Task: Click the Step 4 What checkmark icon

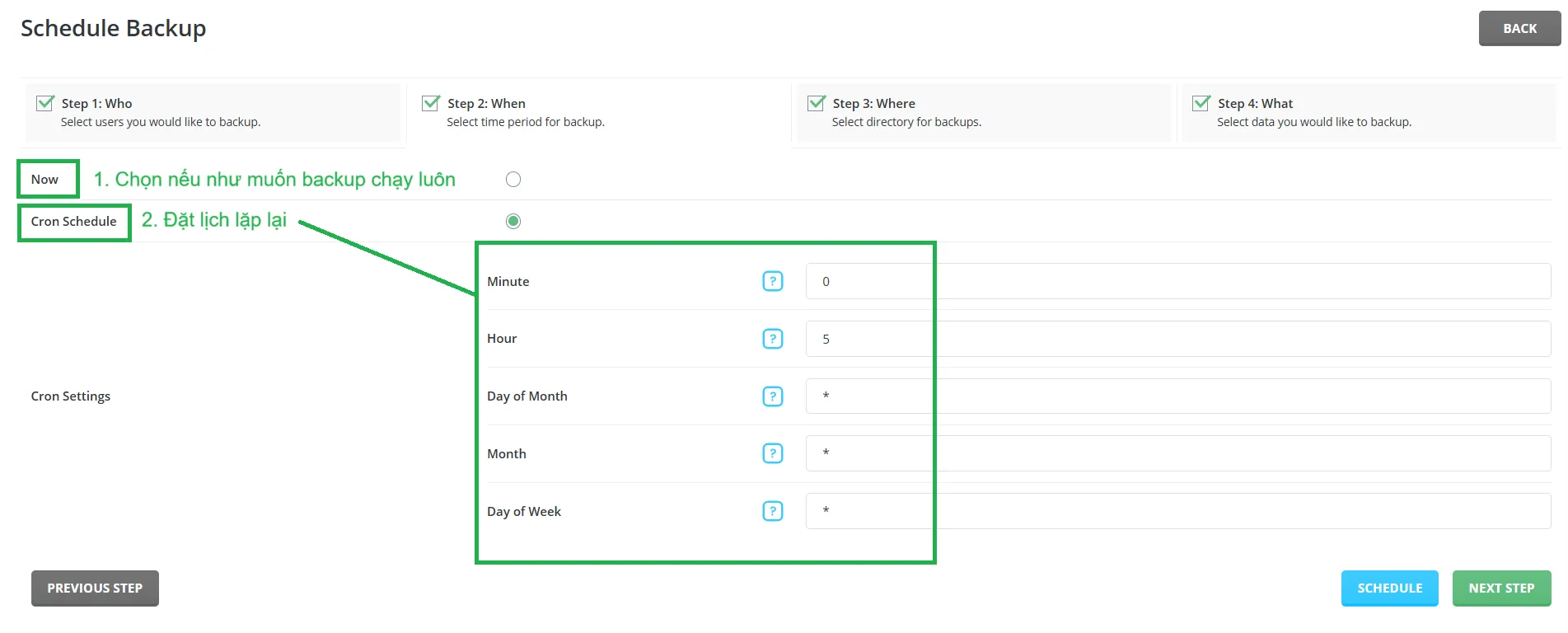Action: click(1202, 103)
